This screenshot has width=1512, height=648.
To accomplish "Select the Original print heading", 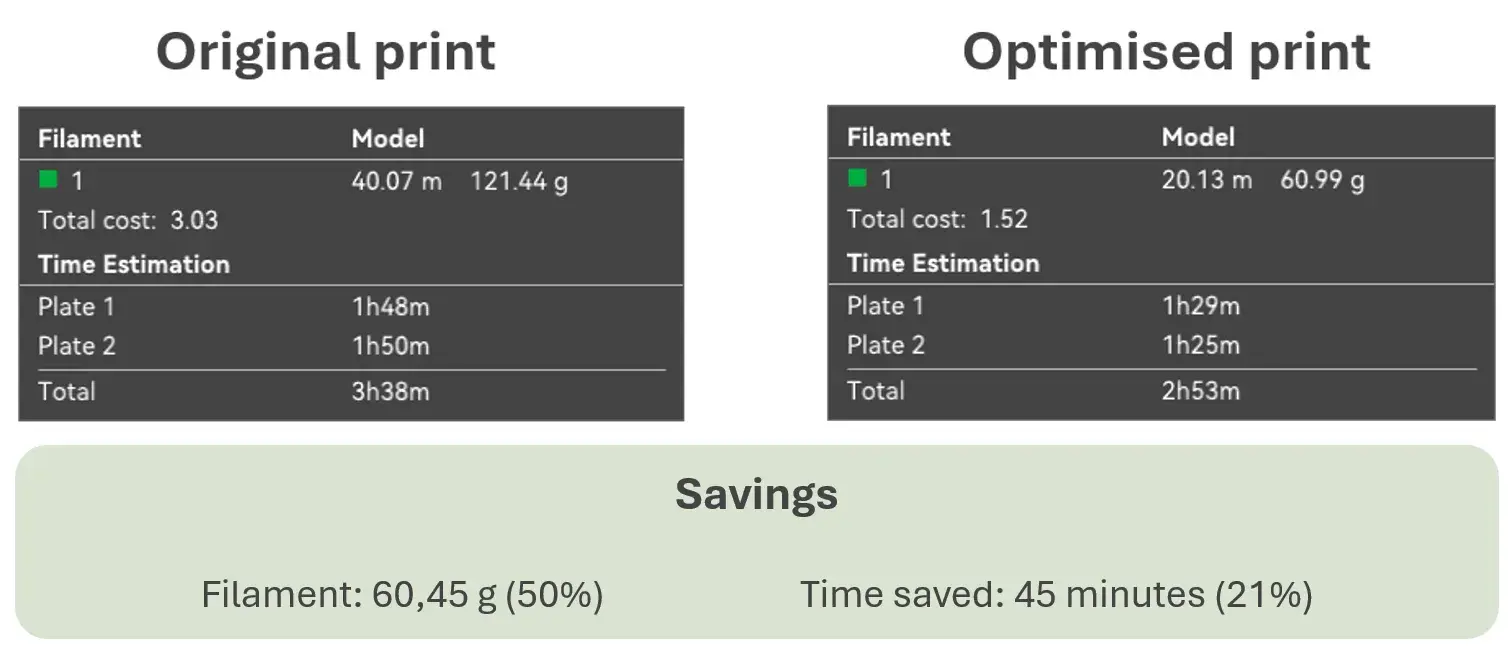I will tap(326, 52).
